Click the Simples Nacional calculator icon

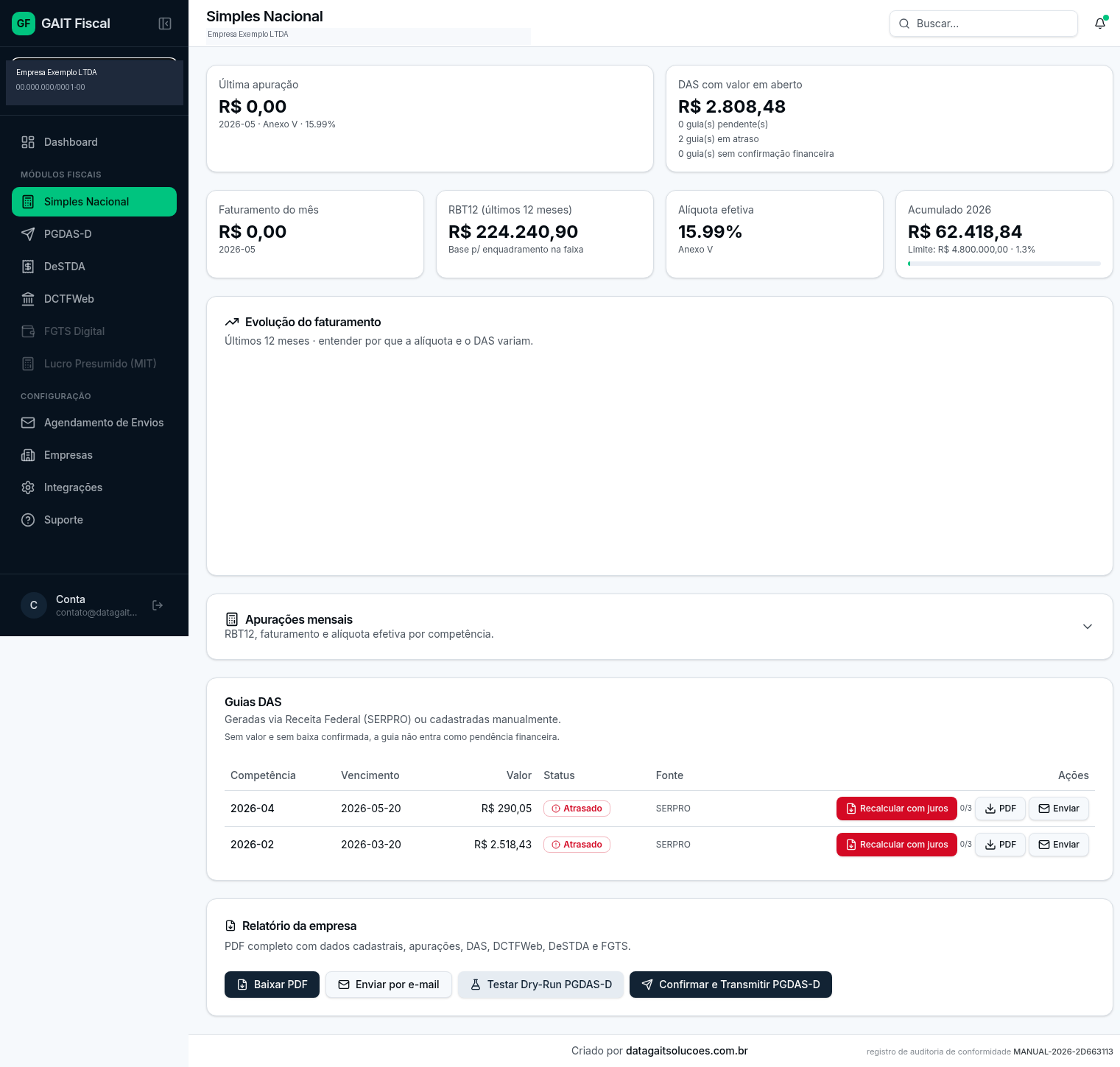pos(28,202)
